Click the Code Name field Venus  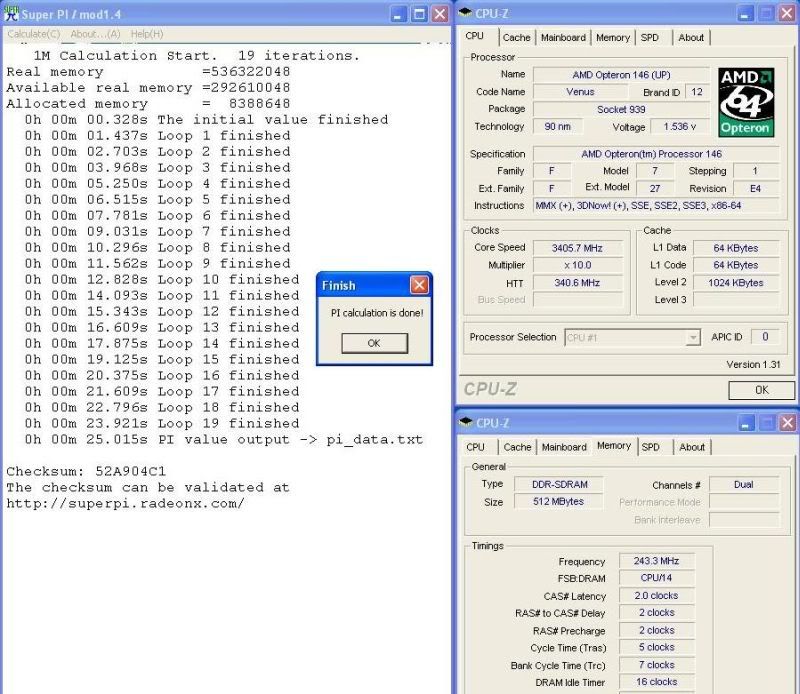coord(580,92)
